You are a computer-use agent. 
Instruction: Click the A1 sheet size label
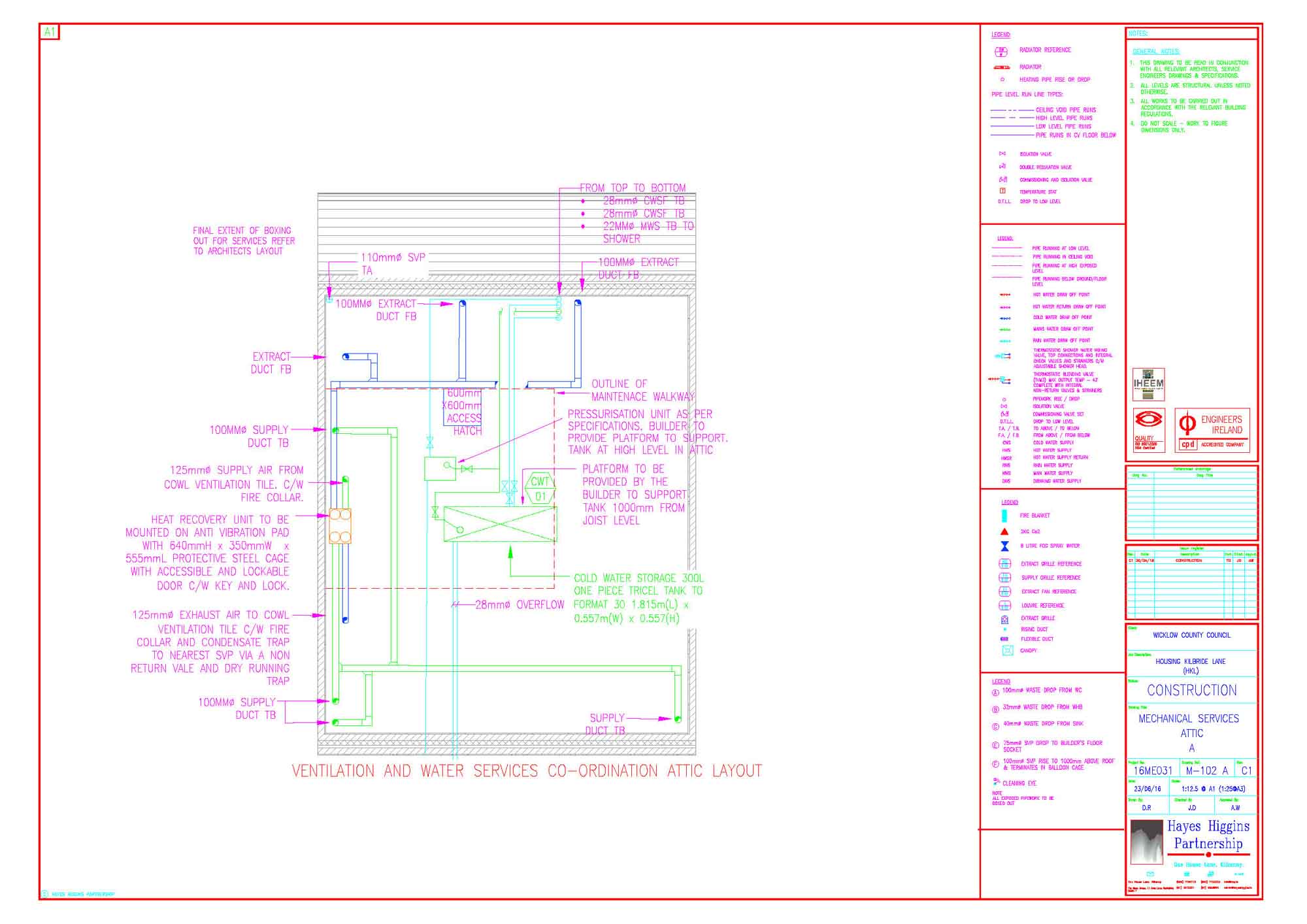coord(50,31)
